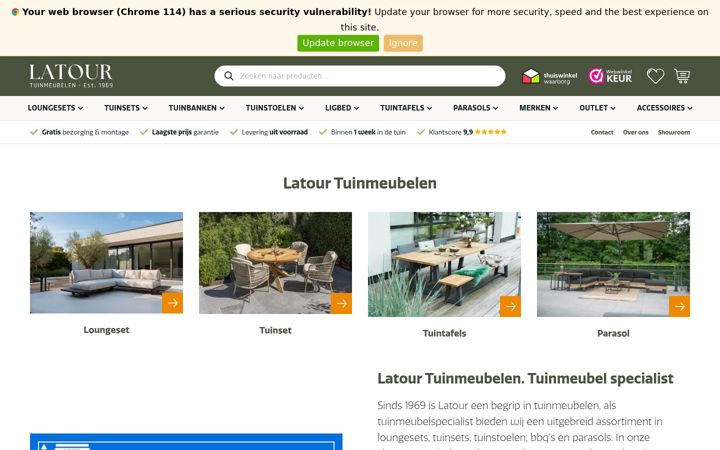The width and height of the screenshot is (720, 450).
Task: Expand the Tuinbanken menu
Action: [197, 108]
